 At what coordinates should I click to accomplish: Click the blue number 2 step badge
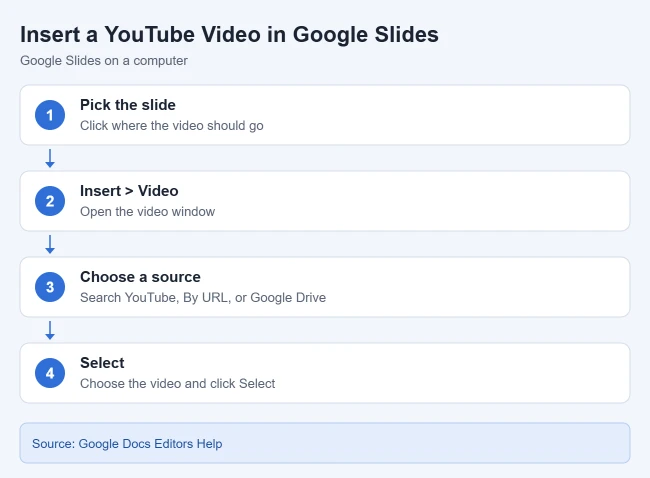[x=50, y=201]
